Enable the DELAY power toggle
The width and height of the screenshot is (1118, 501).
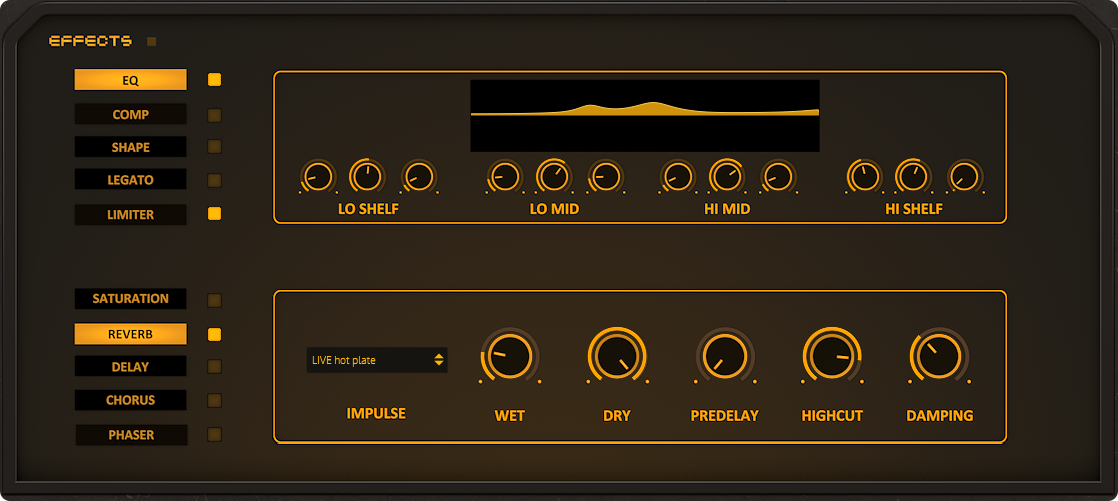coord(215,366)
